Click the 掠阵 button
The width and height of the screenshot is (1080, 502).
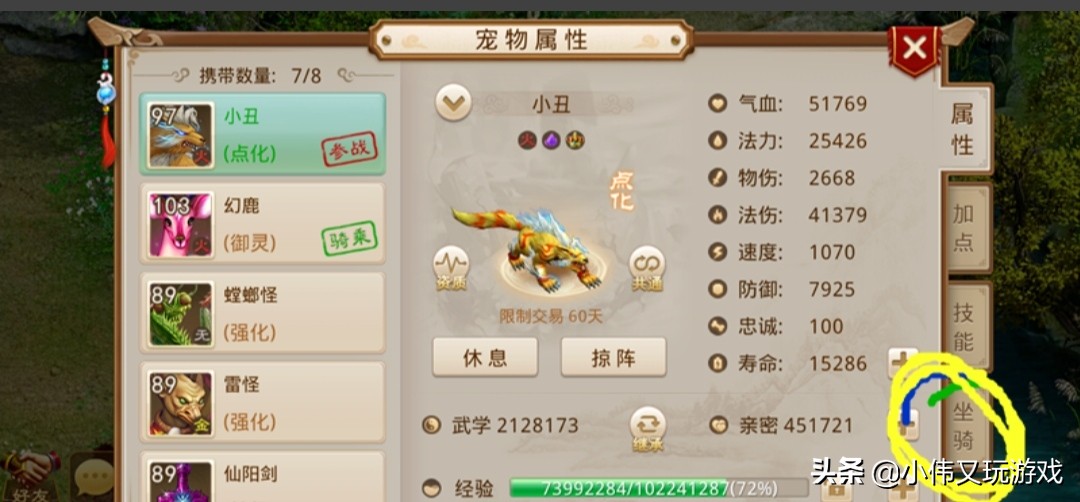coord(613,357)
